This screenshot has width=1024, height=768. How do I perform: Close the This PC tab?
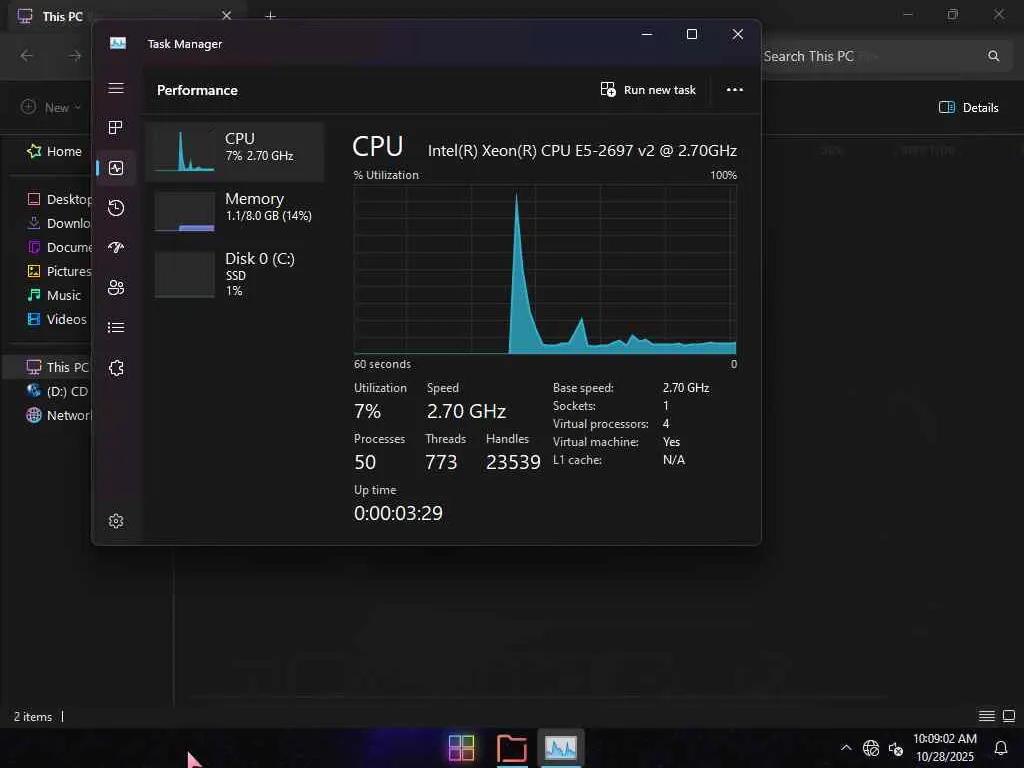click(227, 16)
